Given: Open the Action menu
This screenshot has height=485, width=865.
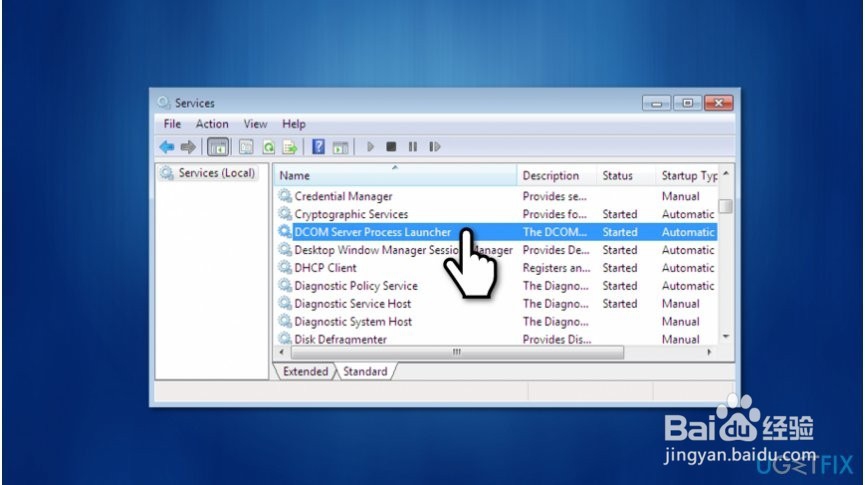Looking at the screenshot, I should tap(212, 124).
